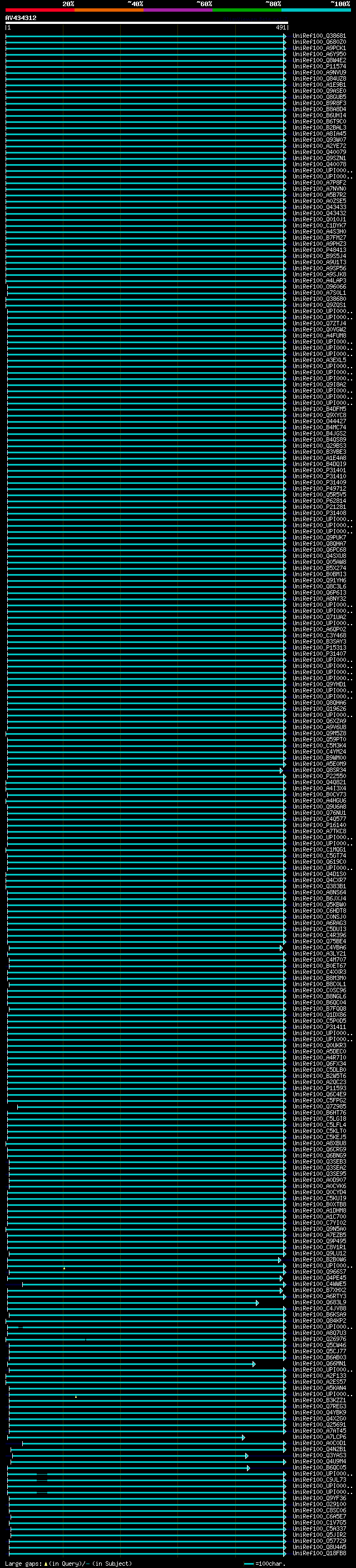The image size is (356, 1568).
Task: Open hit UniRef100_Q38681
Action: coord(319,36)
